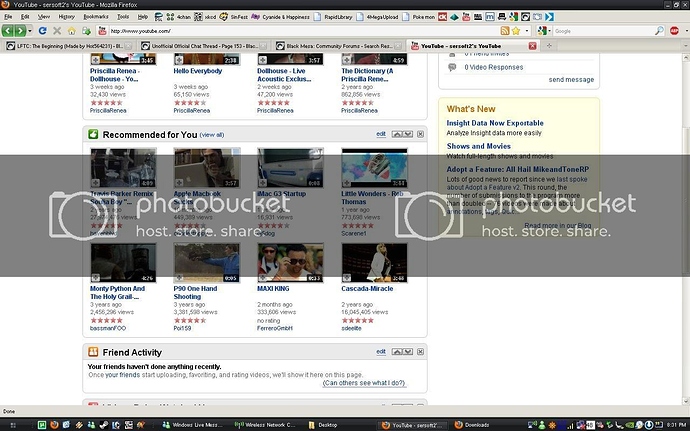Click the Adblock Plus ABP icon
690x431 pixels.
674,31
